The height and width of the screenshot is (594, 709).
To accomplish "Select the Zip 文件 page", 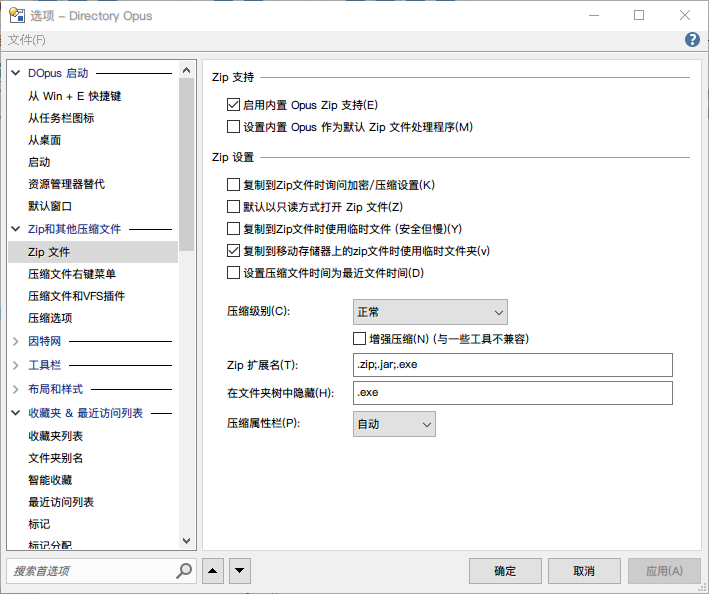I will 93,252.
